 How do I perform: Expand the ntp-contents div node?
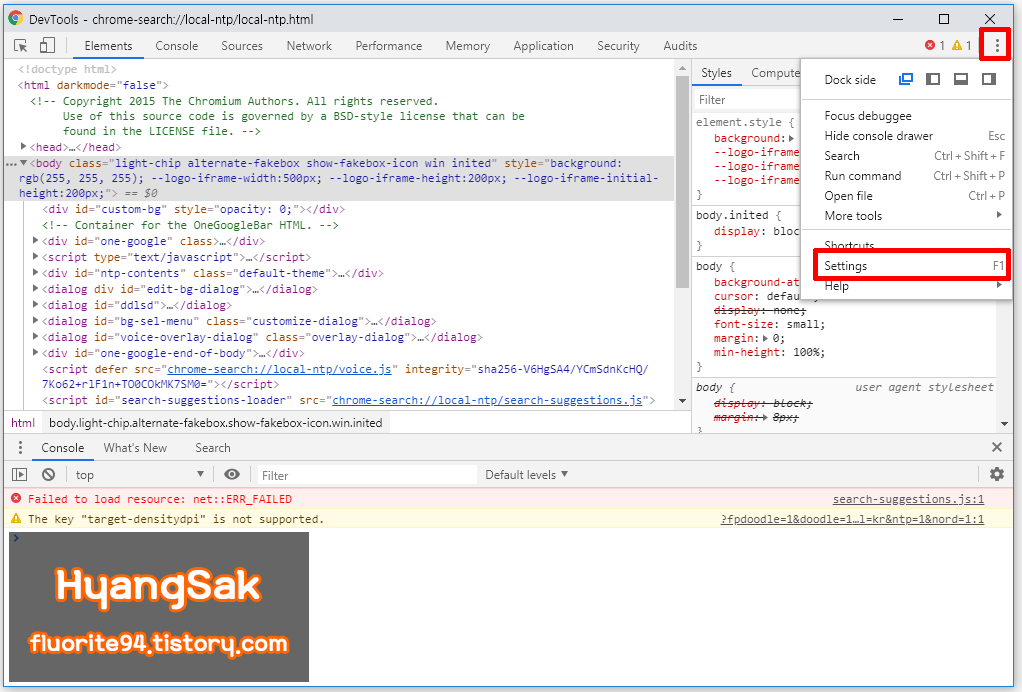coord(36,272)
